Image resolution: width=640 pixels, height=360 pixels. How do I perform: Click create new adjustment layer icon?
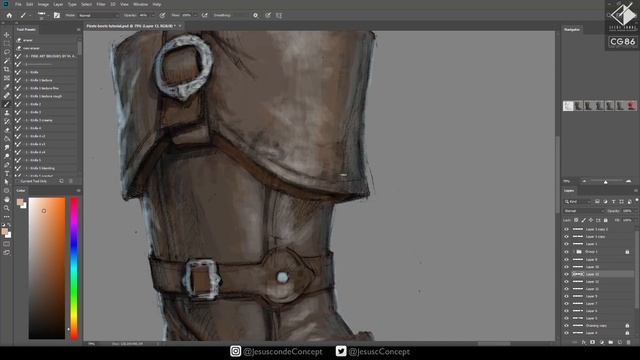pos(602,342)
